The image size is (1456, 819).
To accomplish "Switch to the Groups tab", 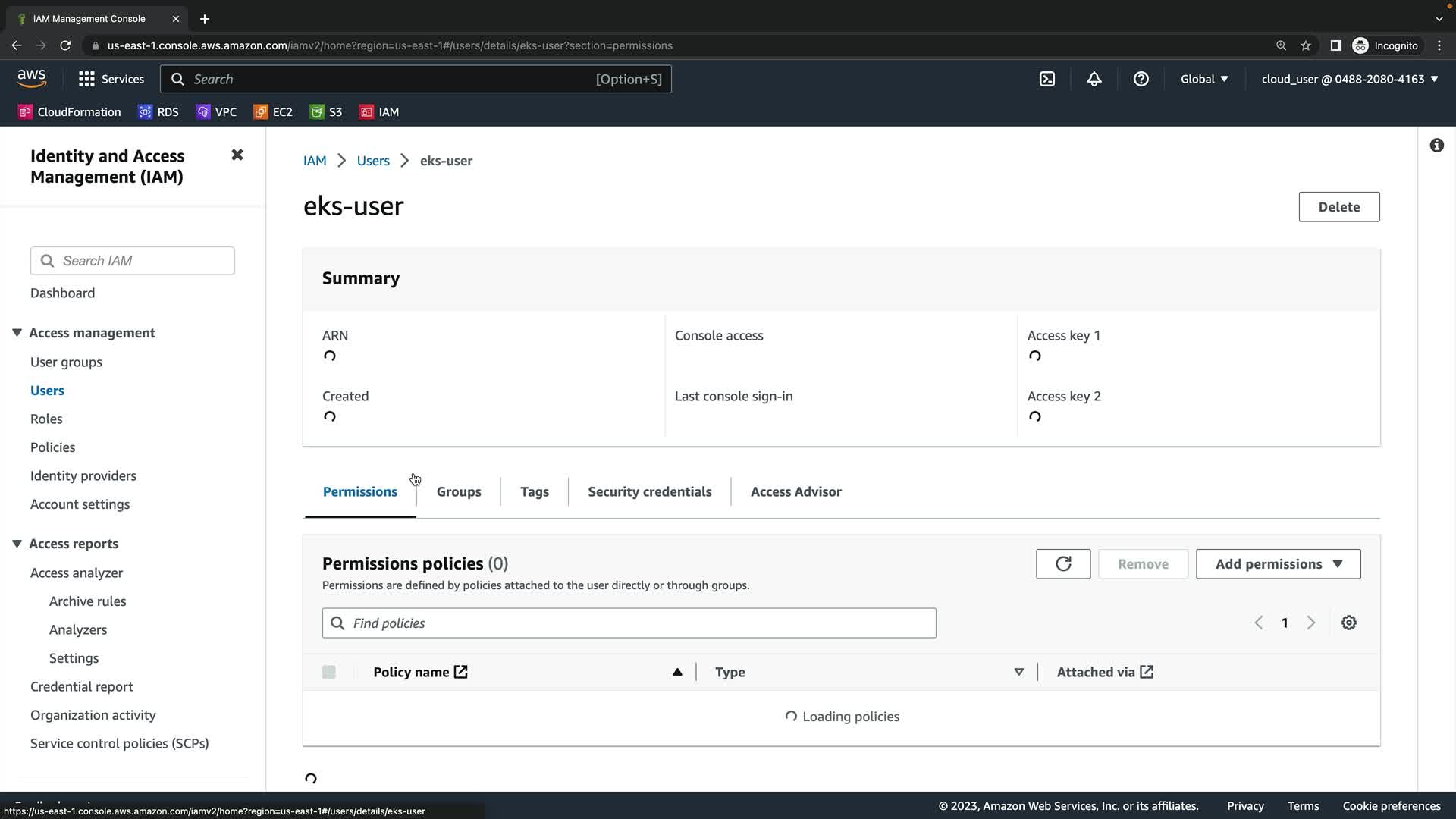I will (458, 491).
